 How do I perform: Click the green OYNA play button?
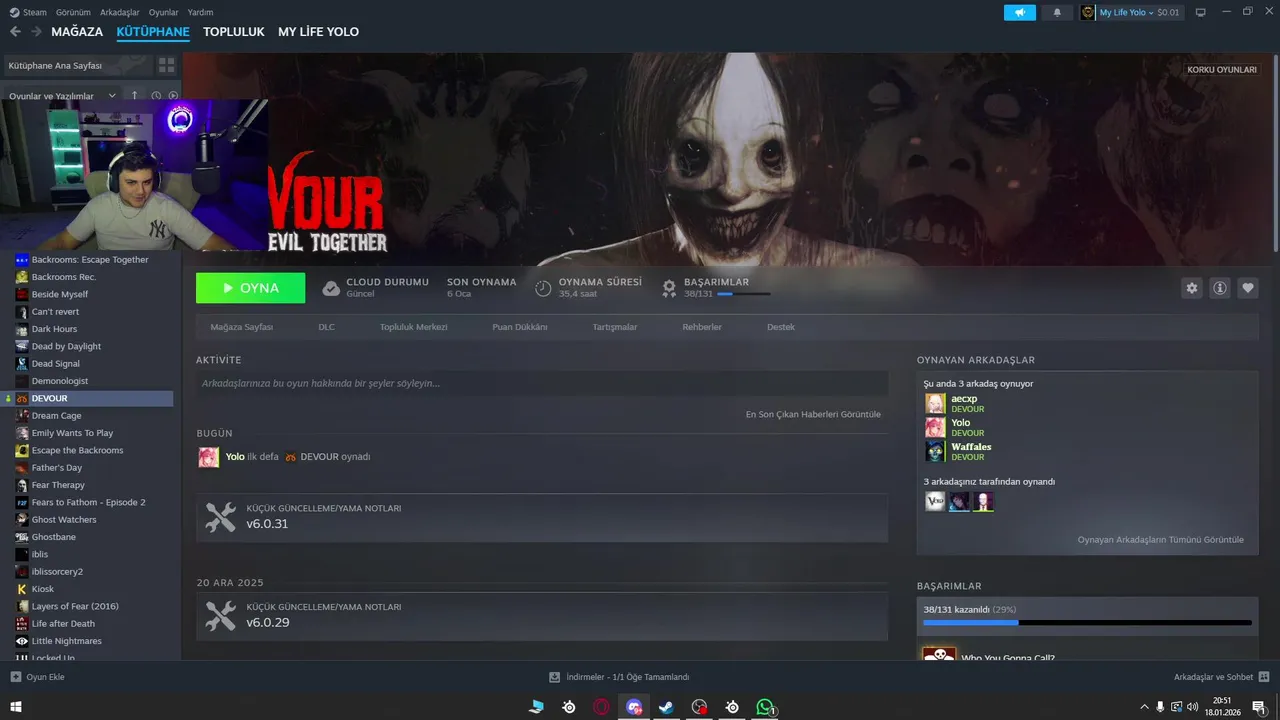pyautogui.click(x=251, y=288)
